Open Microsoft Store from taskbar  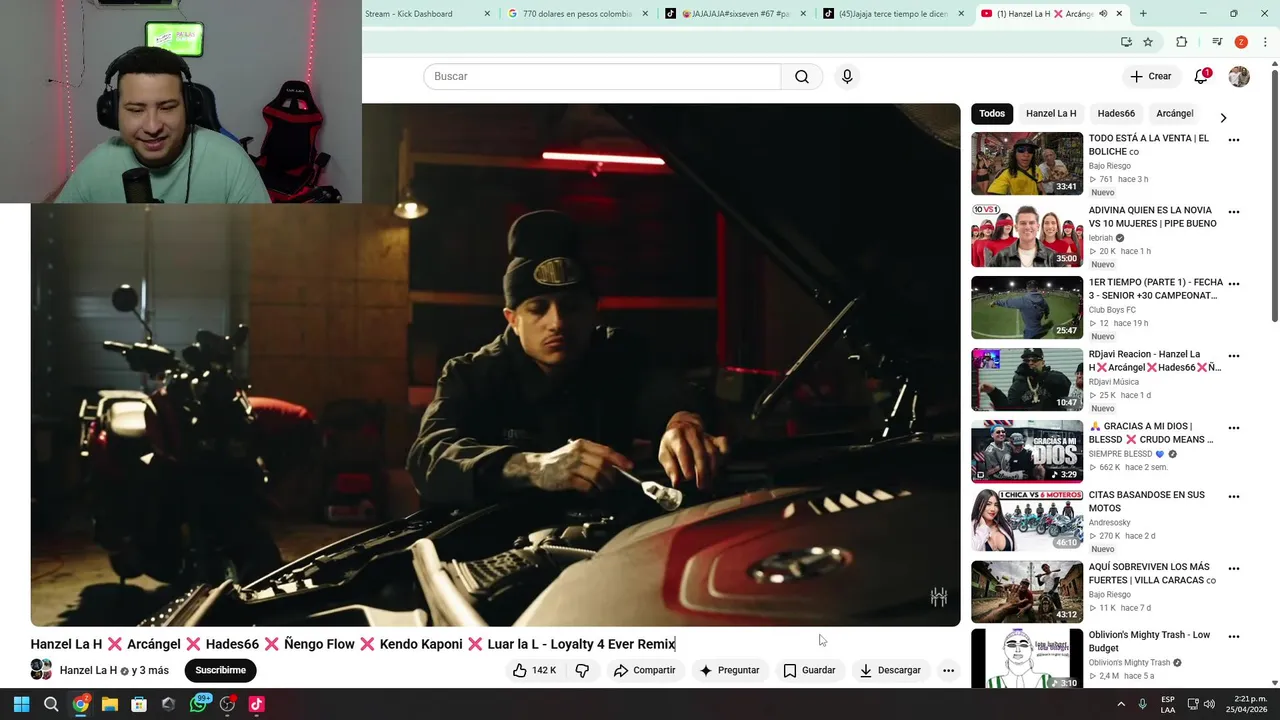pyautogui.click(x=139, y=704)
